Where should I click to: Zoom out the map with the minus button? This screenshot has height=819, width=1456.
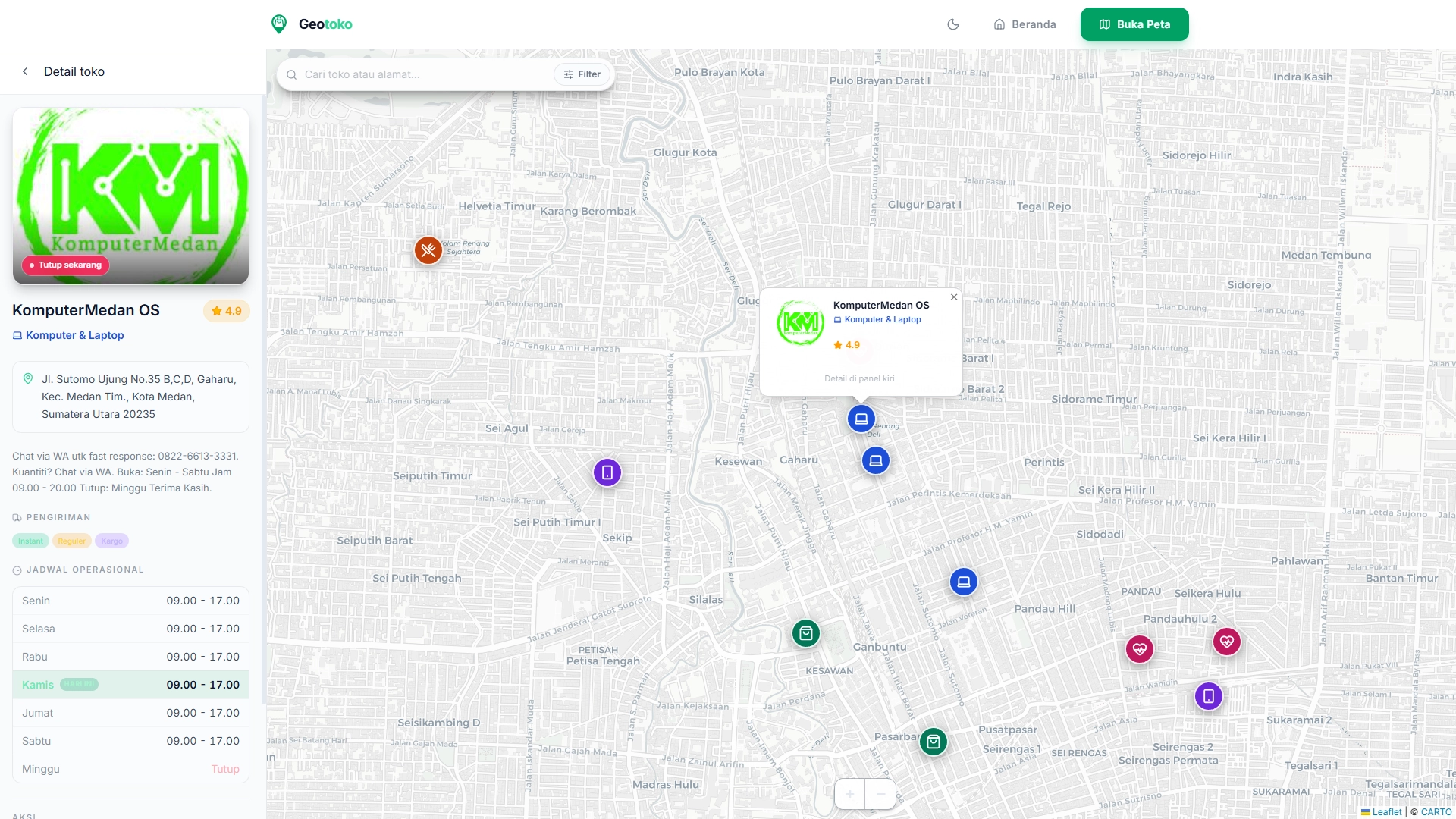point(880,794)
